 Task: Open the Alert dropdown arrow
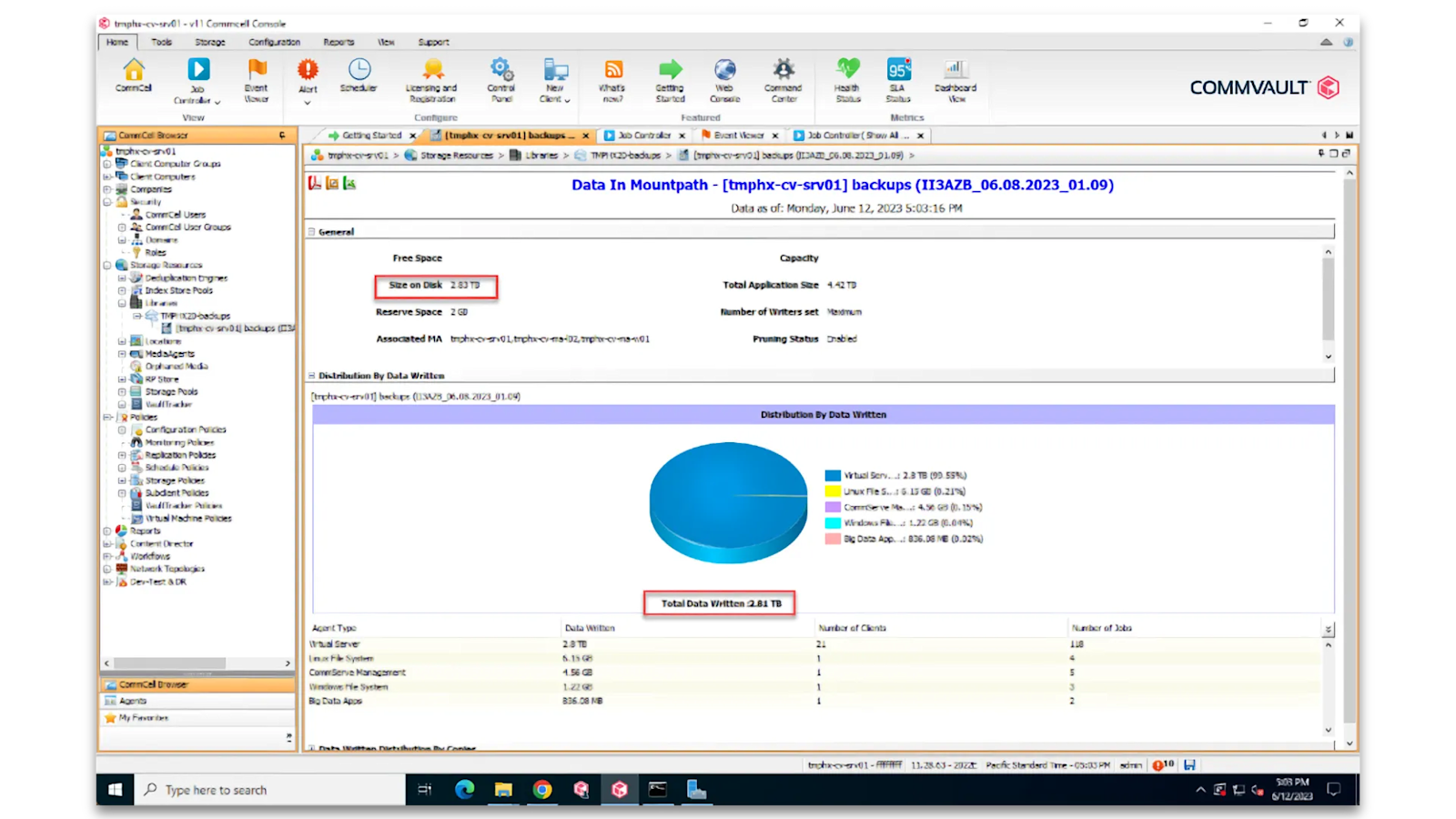click(308, 103)
